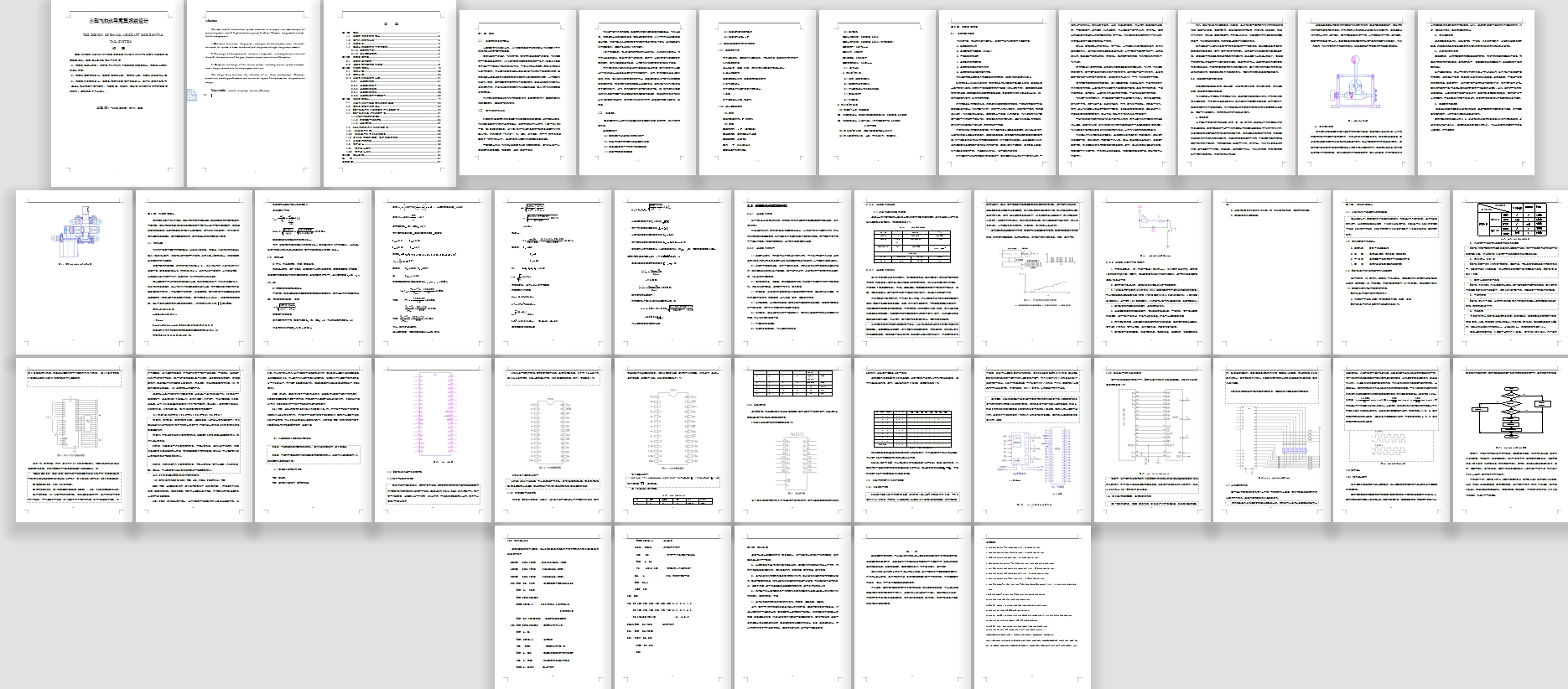Click the blue document icon beside the Abstract page

coord(192,96)
